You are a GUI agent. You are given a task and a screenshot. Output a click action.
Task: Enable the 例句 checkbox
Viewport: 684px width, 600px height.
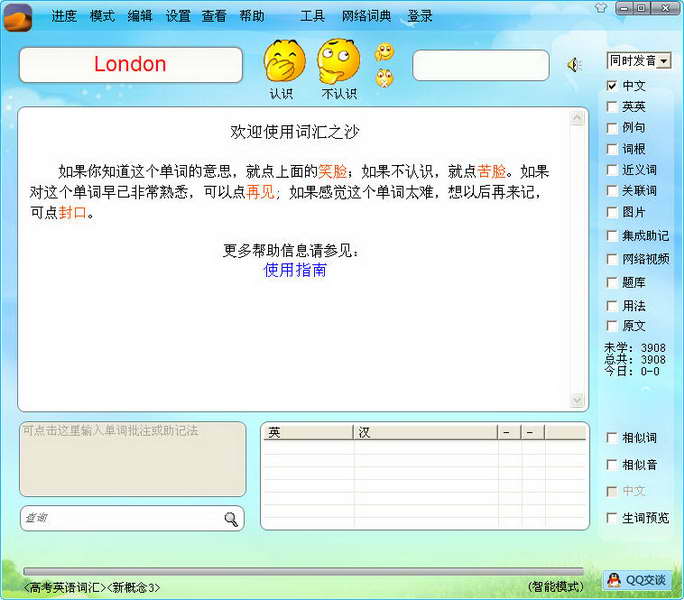(x=612, y=127)
